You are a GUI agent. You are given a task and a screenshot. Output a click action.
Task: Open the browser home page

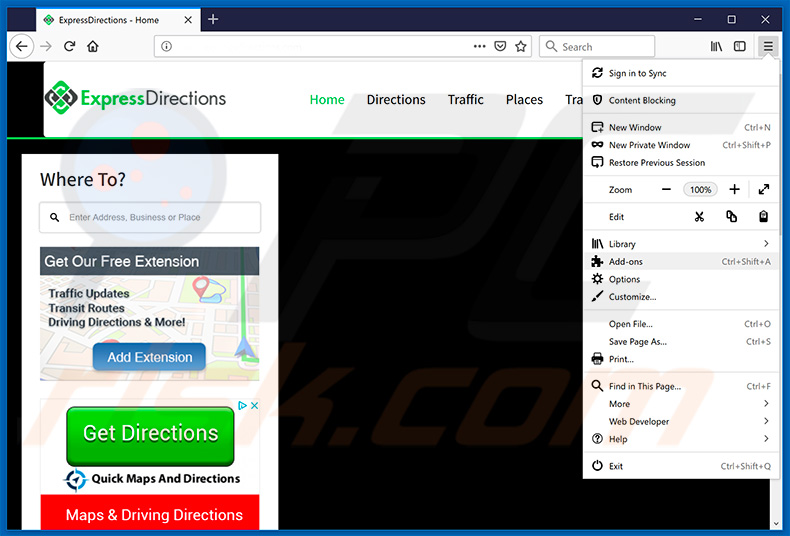pyautogui.click(x=93, y=47)
